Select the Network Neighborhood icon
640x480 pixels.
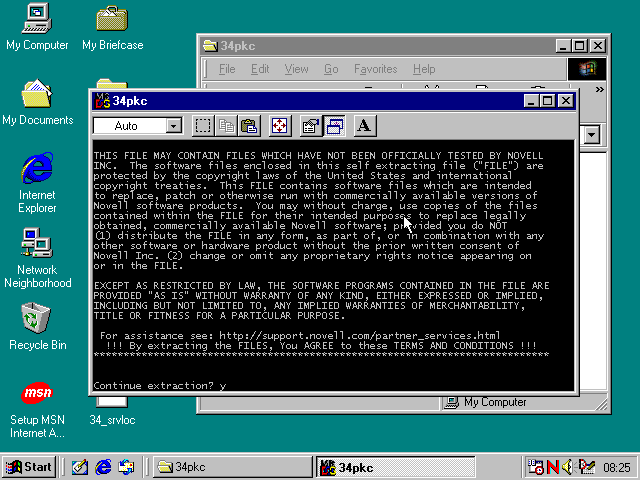[37, 258]
